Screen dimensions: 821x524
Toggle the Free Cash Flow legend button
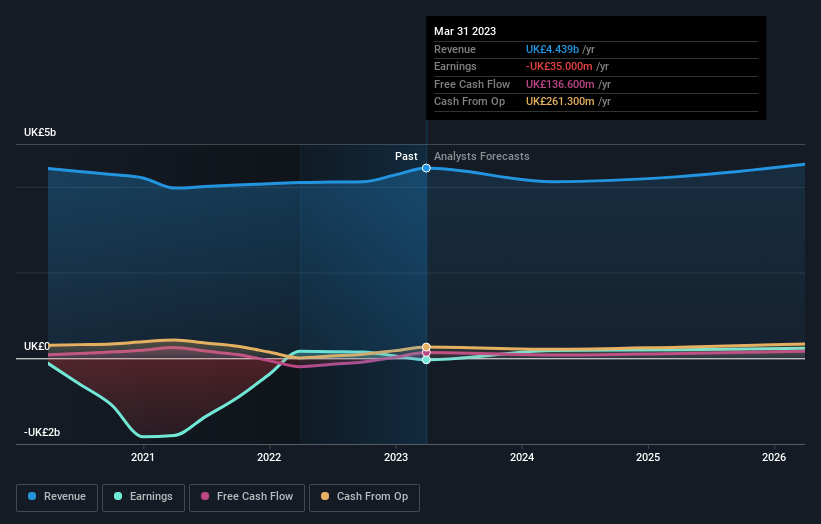click(247, 497)
